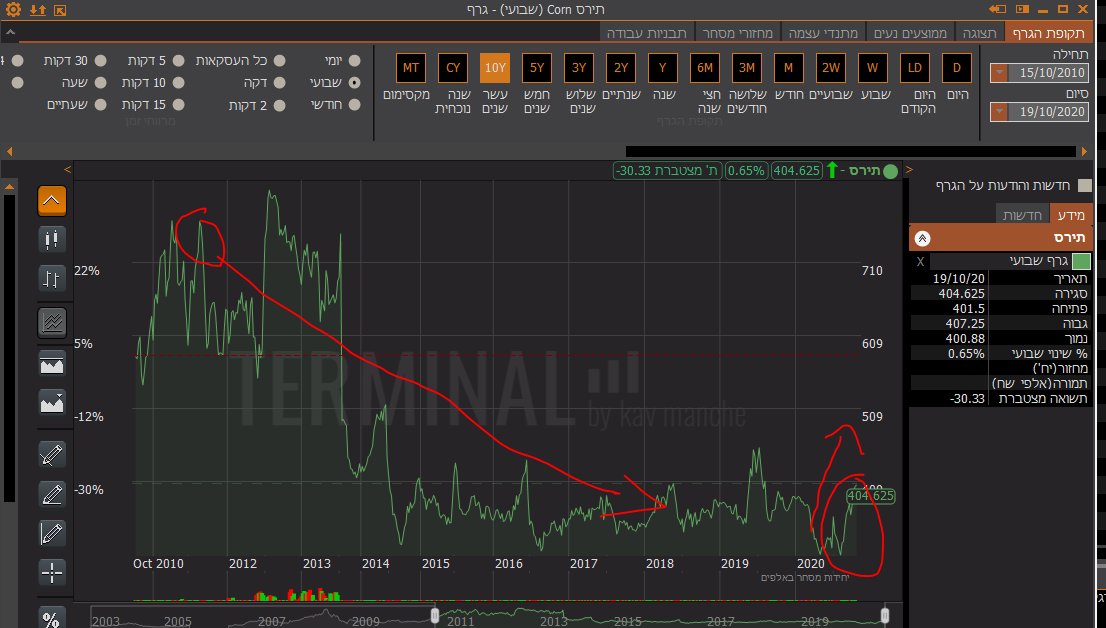Click the right orange scroll arrow under ribbon
Image resolution: width=1106 pixels, height=628 pixels.
click(1084, 151)
